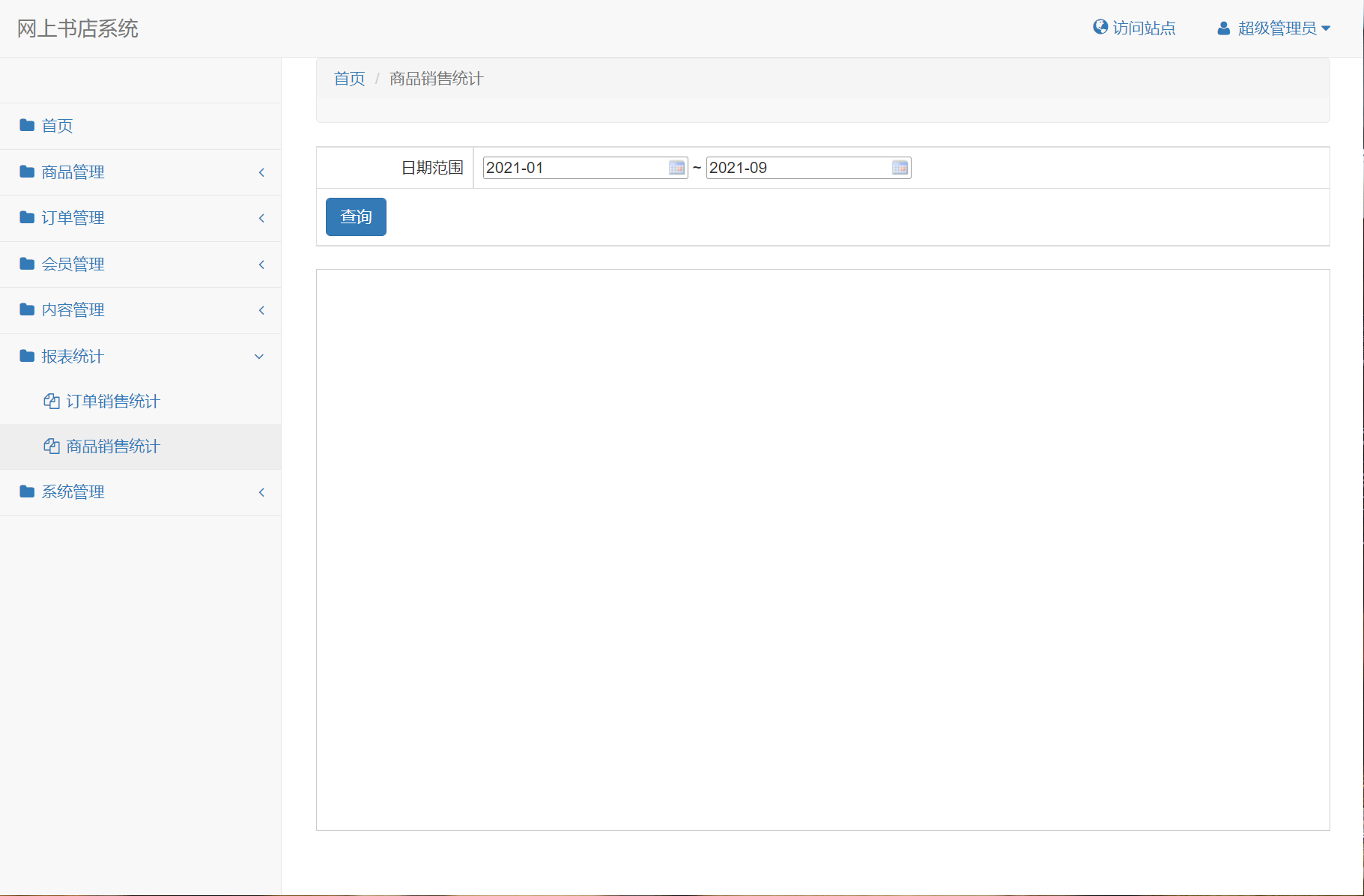Screen dimensions: 1364x896
Task: Open the 会员管理 sidebar menu
Action: coord(141,264)
